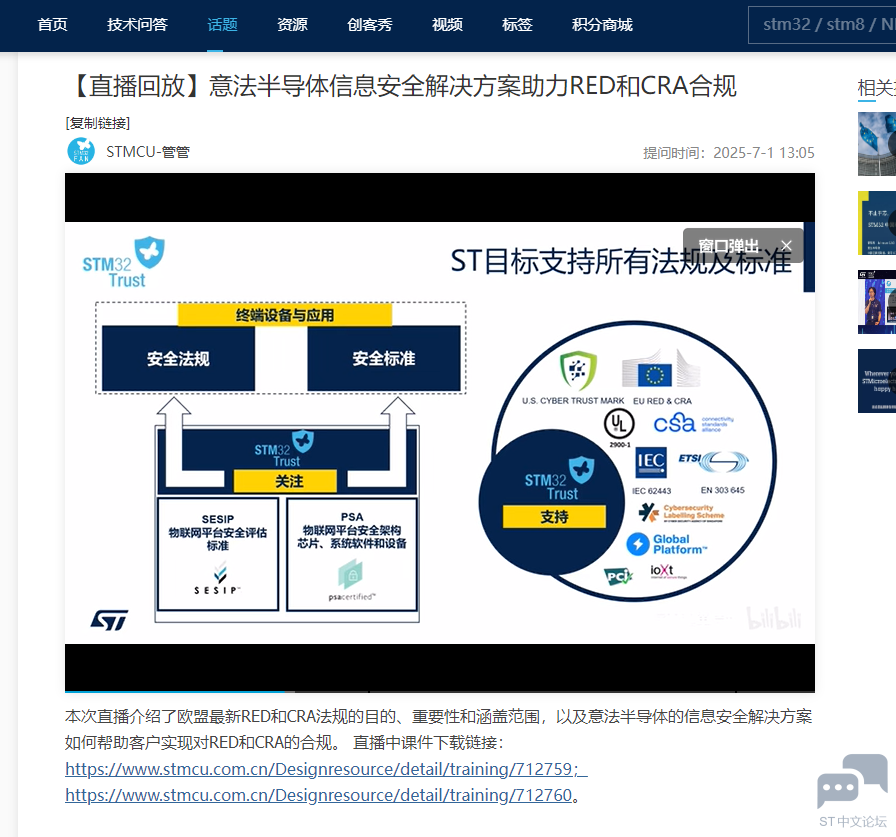The height and width of the screenshot is (837, 896).
Task: Open STMCU-管管 author avatar
Action: (81, 151)
